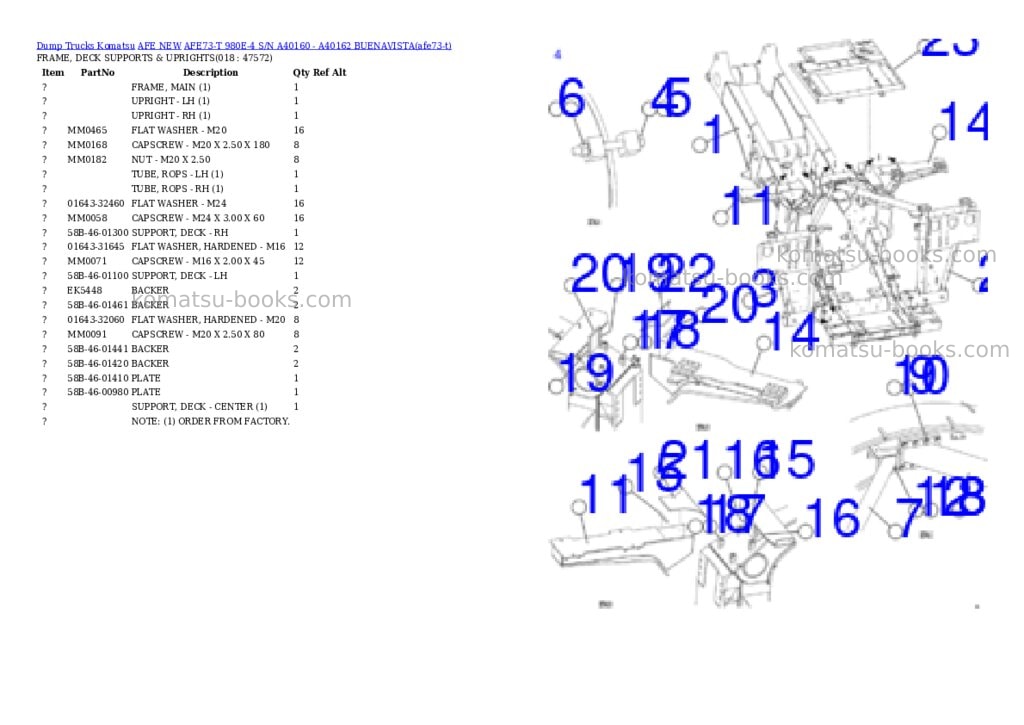Click callout number 6 in diagram

click(571, 98)
